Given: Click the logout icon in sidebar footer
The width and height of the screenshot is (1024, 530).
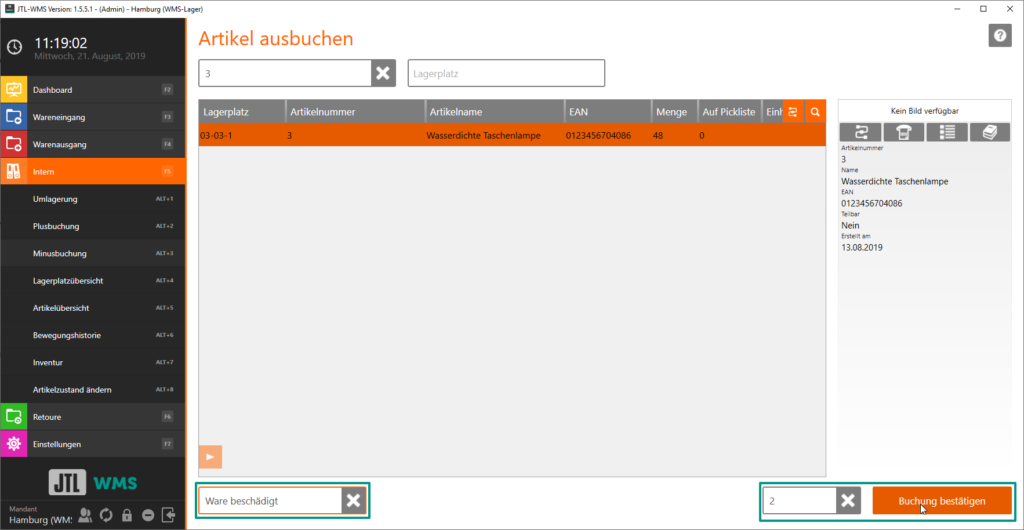Looking at the screenshot, I should 169,515.
